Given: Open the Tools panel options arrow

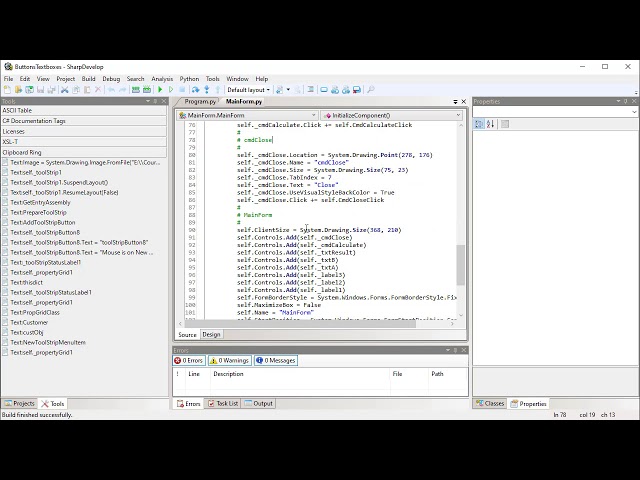Looking at the screenshot, I should [x=148, y=101].
